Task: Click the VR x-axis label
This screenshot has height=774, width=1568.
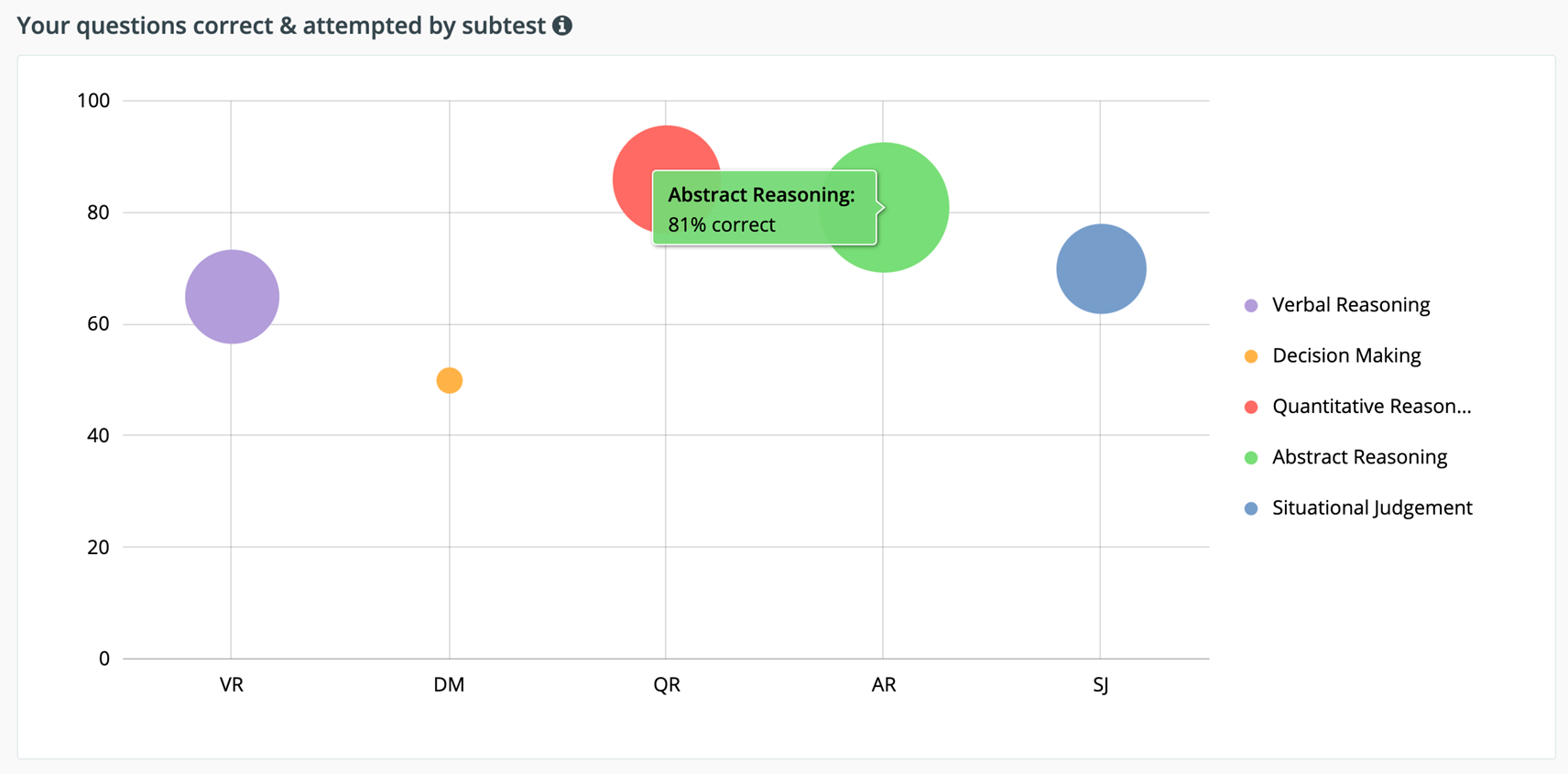Action: point(232,685)
